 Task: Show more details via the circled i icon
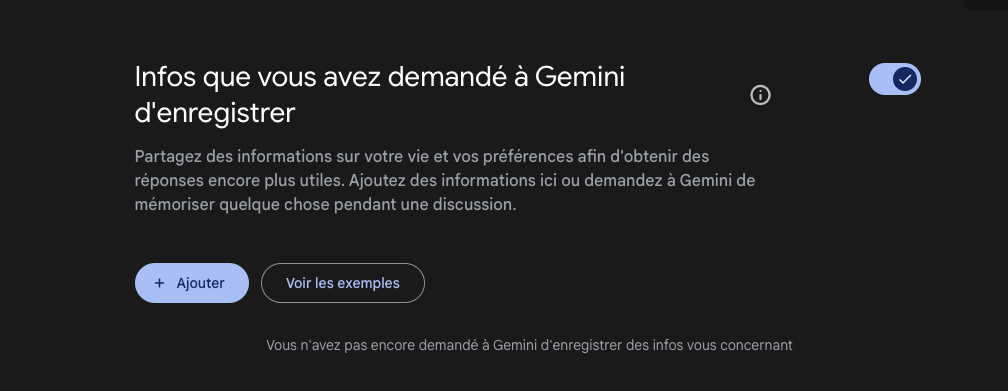(760, 95)
